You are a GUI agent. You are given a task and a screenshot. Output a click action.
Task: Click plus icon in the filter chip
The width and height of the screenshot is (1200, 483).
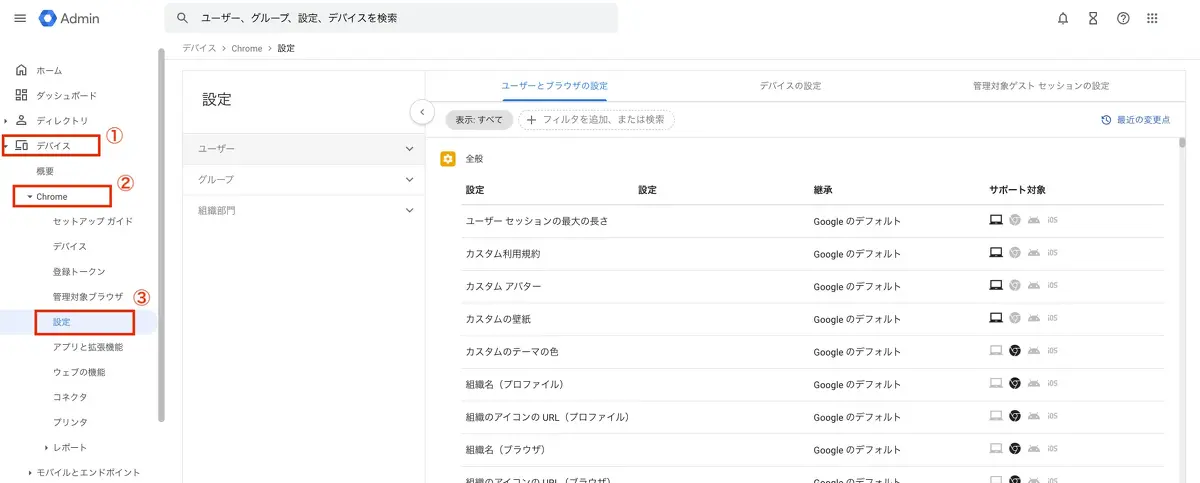532,120
